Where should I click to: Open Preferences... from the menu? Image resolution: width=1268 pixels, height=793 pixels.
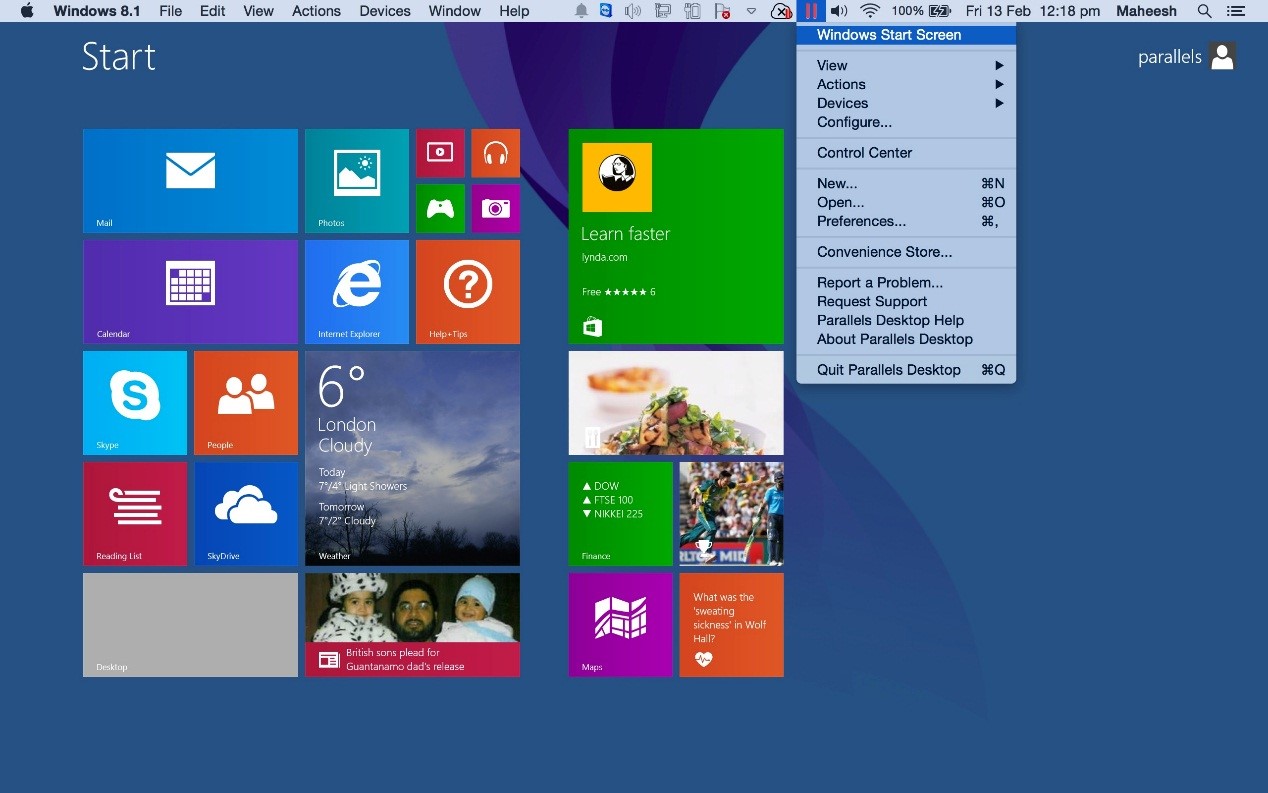pyautogui.click(x=906, y=221)
